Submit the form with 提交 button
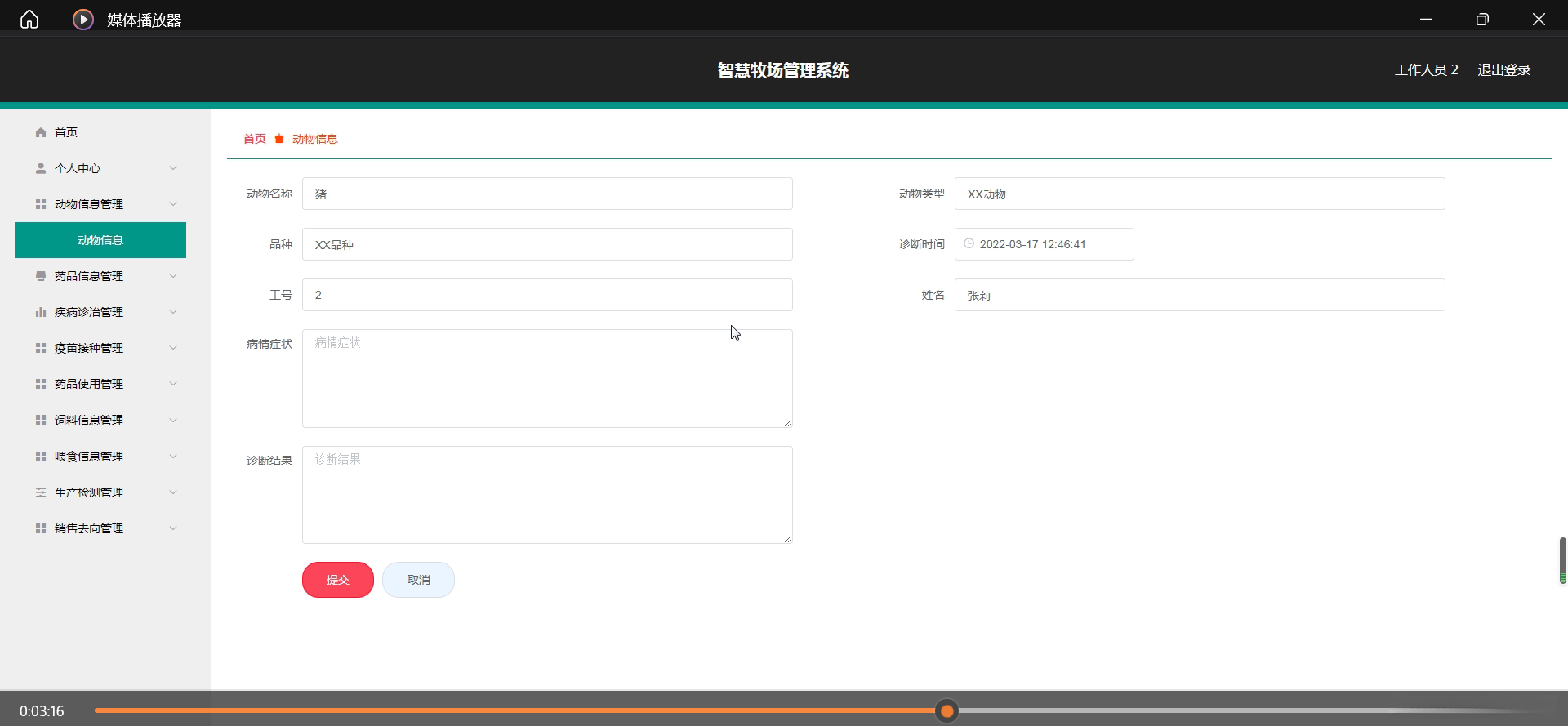Viewport: 1568px width, 726px height. (338, 580)
